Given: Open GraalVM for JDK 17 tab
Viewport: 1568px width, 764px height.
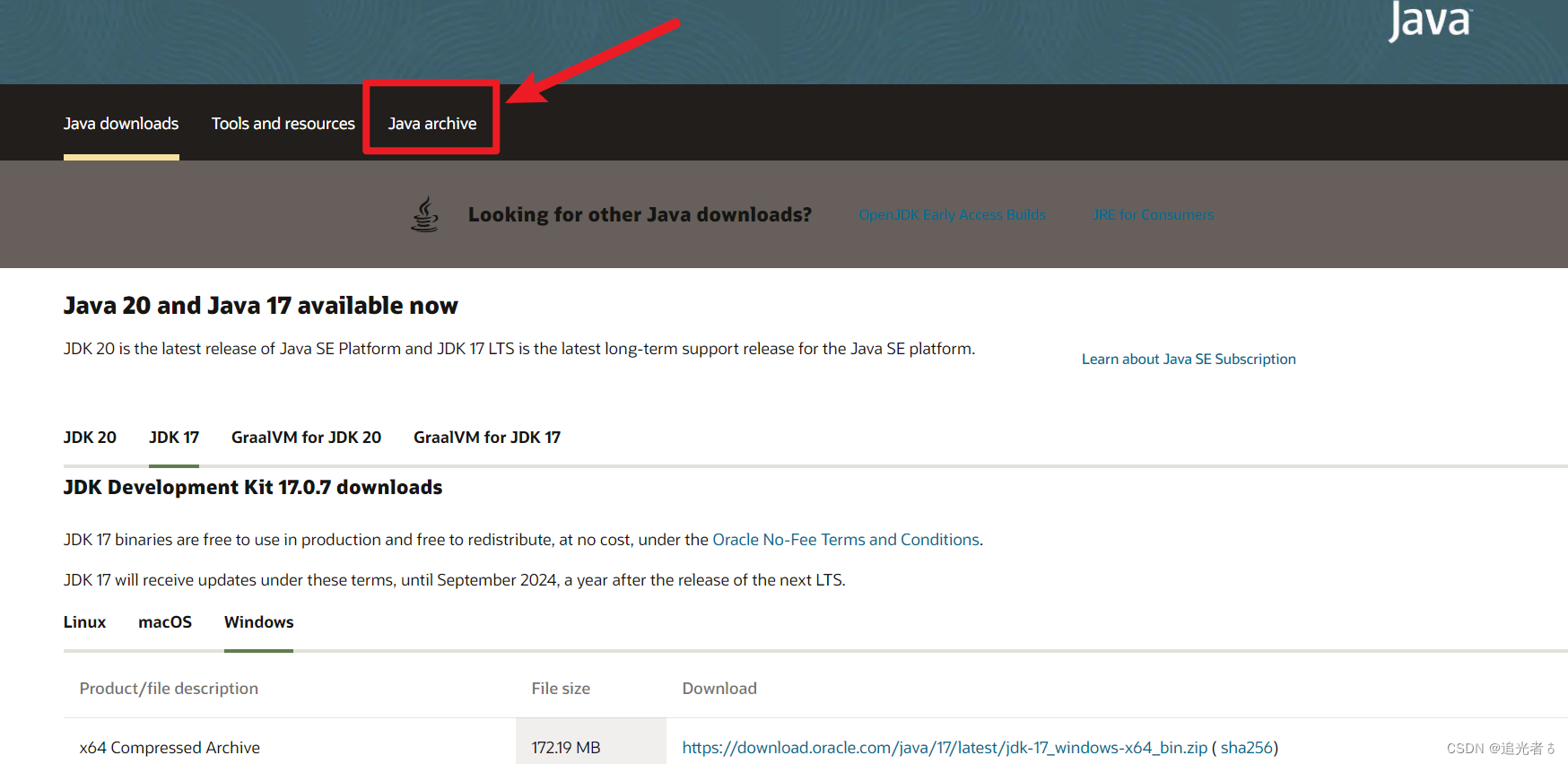Looking at the screenshot, I should click(x=487, y=438).
